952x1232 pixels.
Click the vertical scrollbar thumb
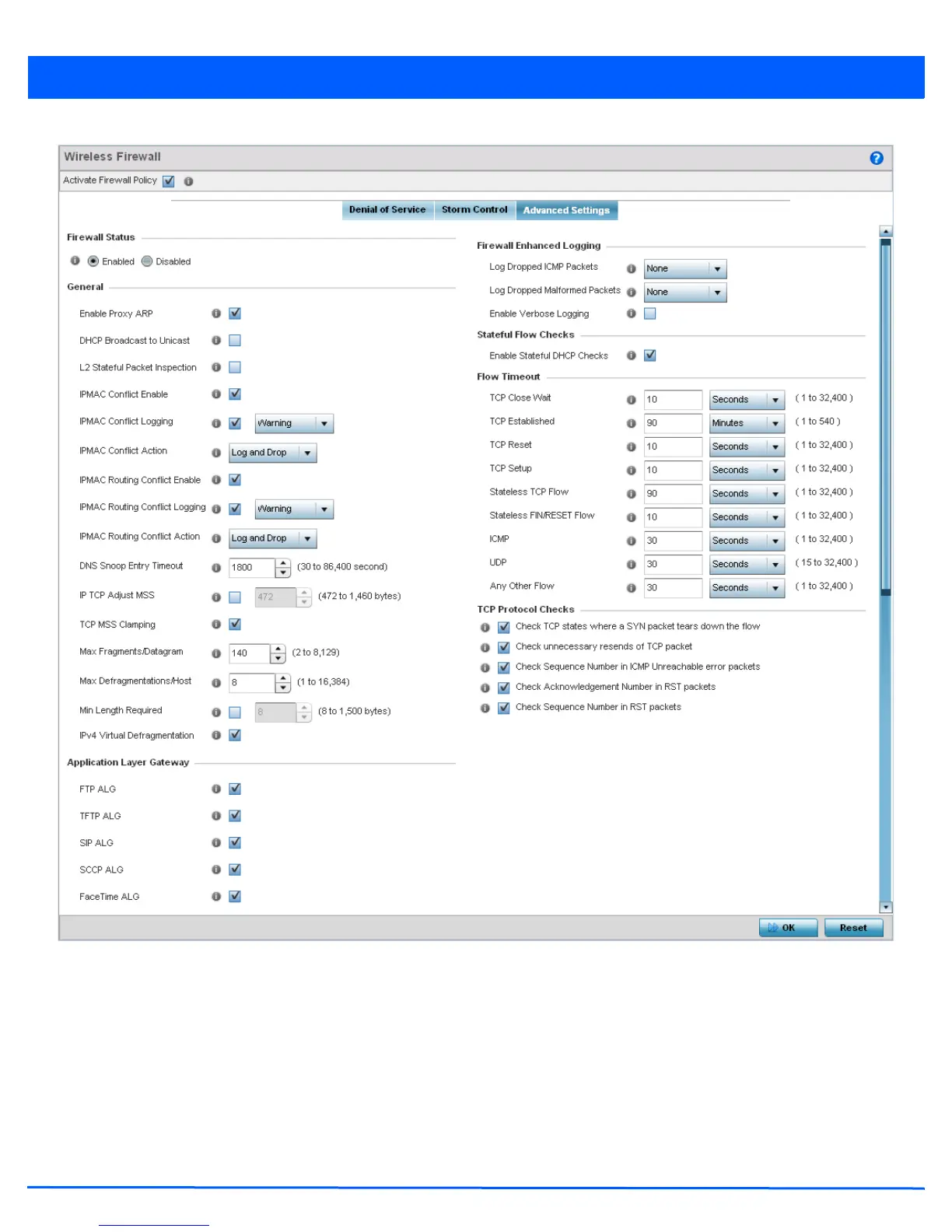pyautogui.click(x=886, y=417)
